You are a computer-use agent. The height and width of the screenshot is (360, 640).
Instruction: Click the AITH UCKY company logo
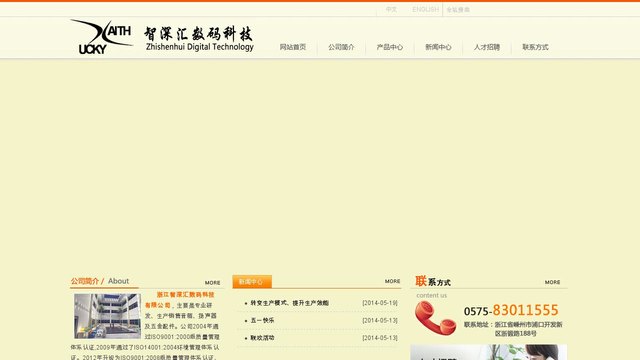click(x=101, y=37)
